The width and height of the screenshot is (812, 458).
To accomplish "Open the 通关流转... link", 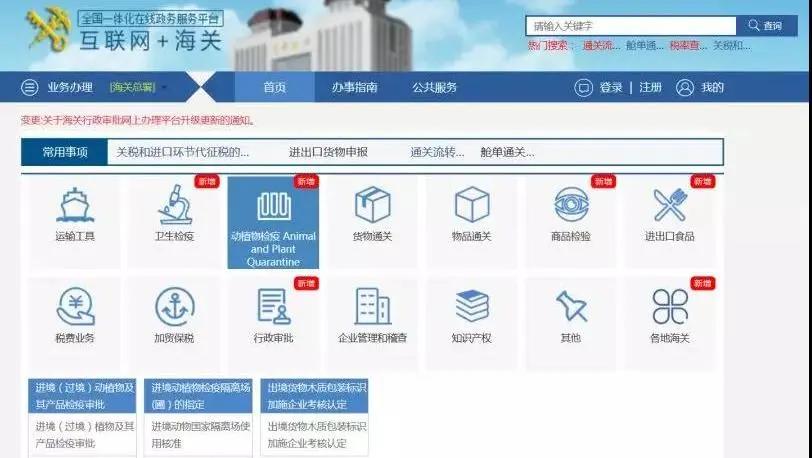I will [437, 152].
